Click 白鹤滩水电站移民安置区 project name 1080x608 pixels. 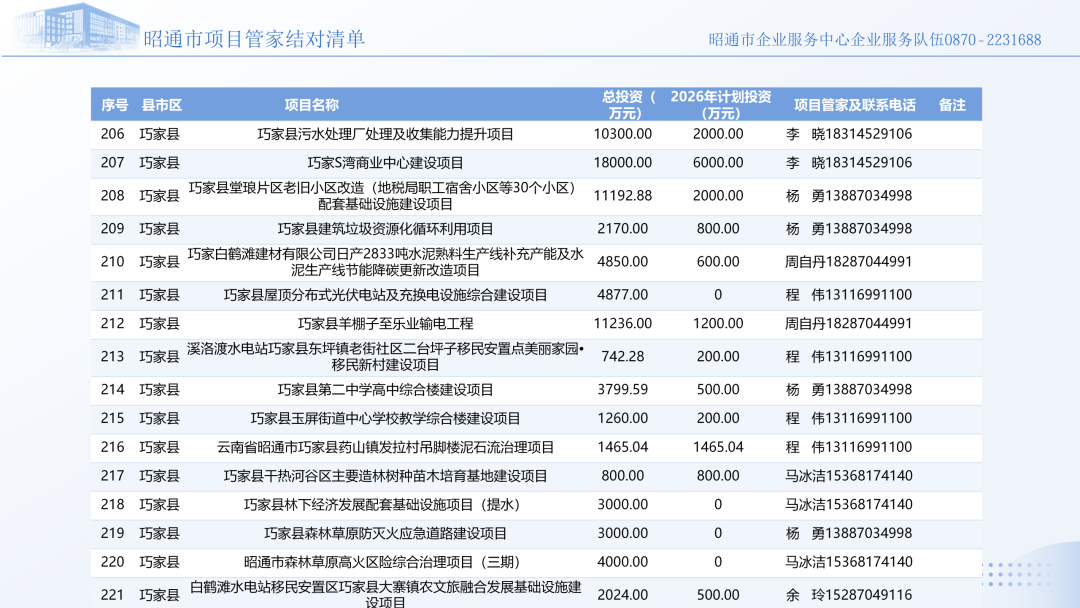[x=385, y=594]
